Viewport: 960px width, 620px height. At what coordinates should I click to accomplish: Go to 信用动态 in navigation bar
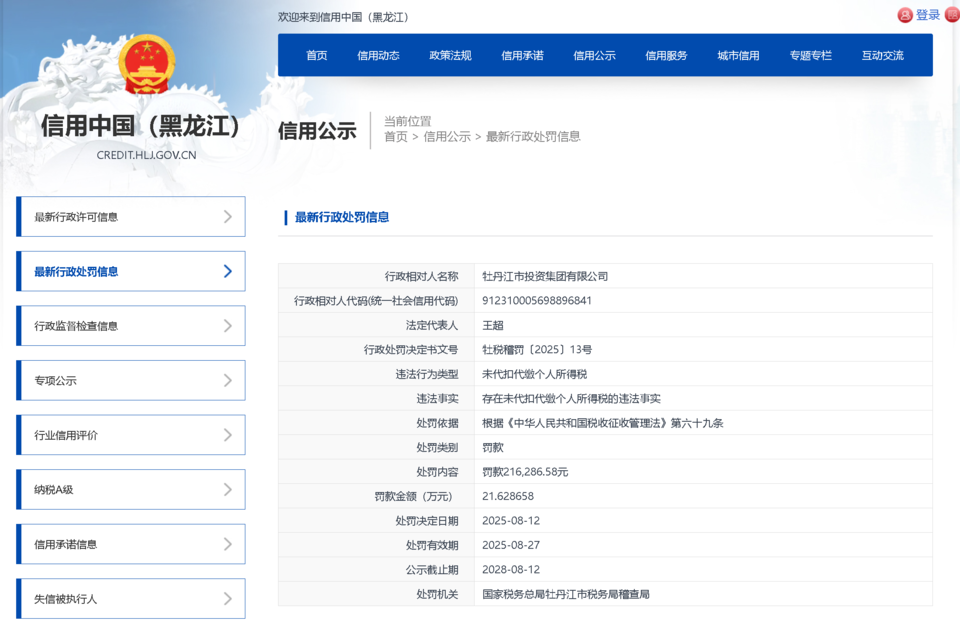tap(378, 56)
